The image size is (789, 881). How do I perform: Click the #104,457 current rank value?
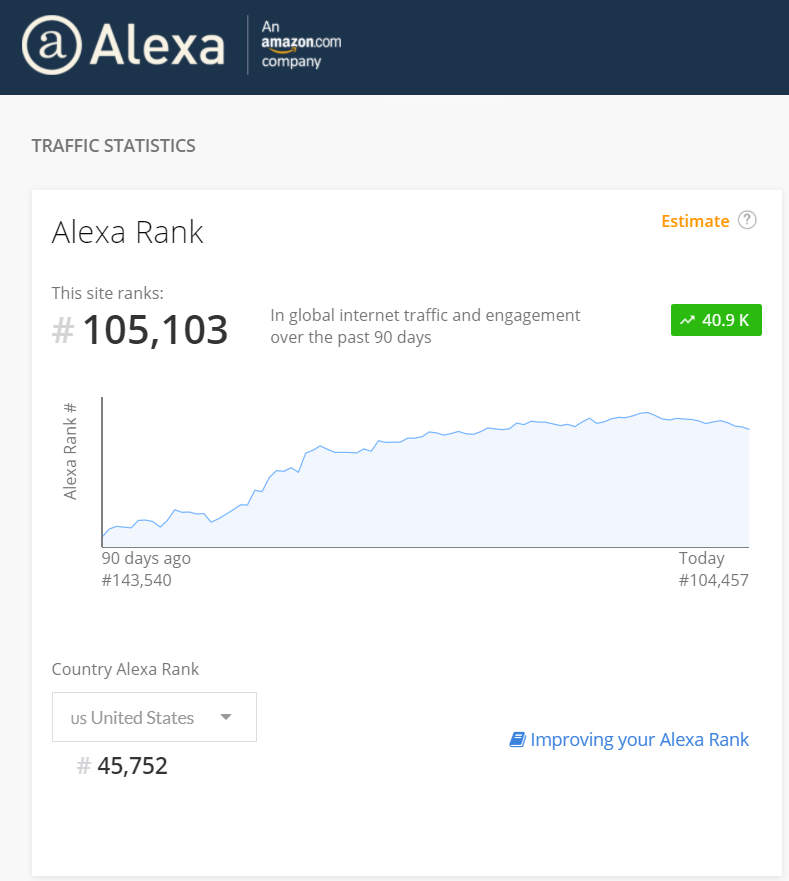point(714,580)
